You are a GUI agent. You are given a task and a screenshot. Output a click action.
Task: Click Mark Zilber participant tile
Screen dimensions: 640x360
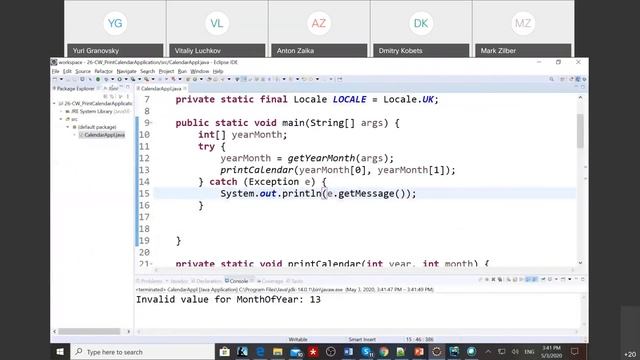pos(523,29)
